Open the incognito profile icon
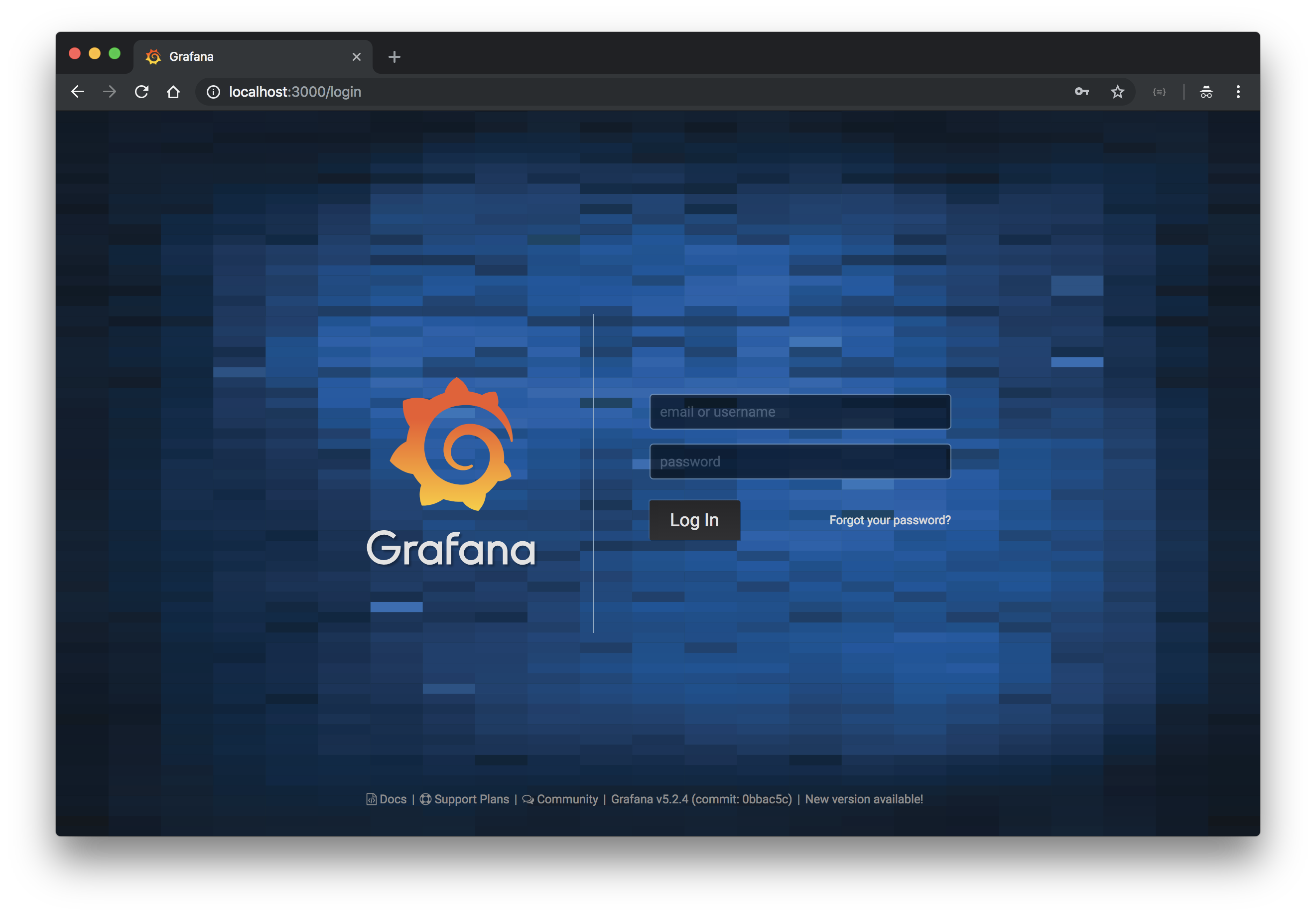This screenshot has height=916, width=1316. [x=1206, y=92]
